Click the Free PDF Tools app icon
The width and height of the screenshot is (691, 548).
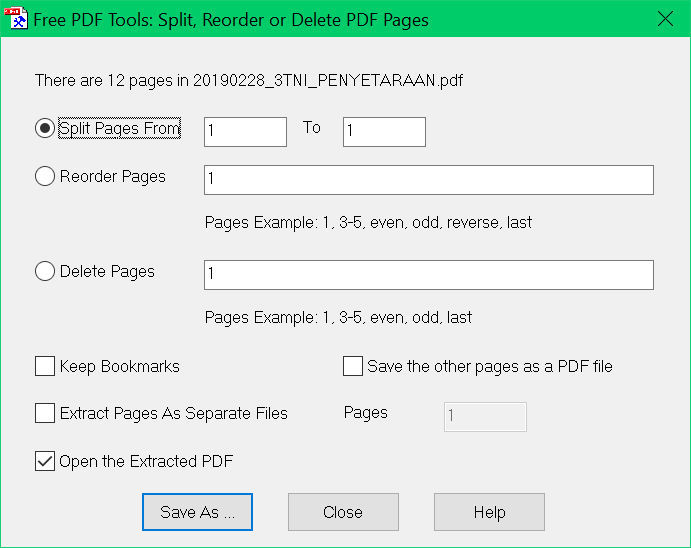16,18
